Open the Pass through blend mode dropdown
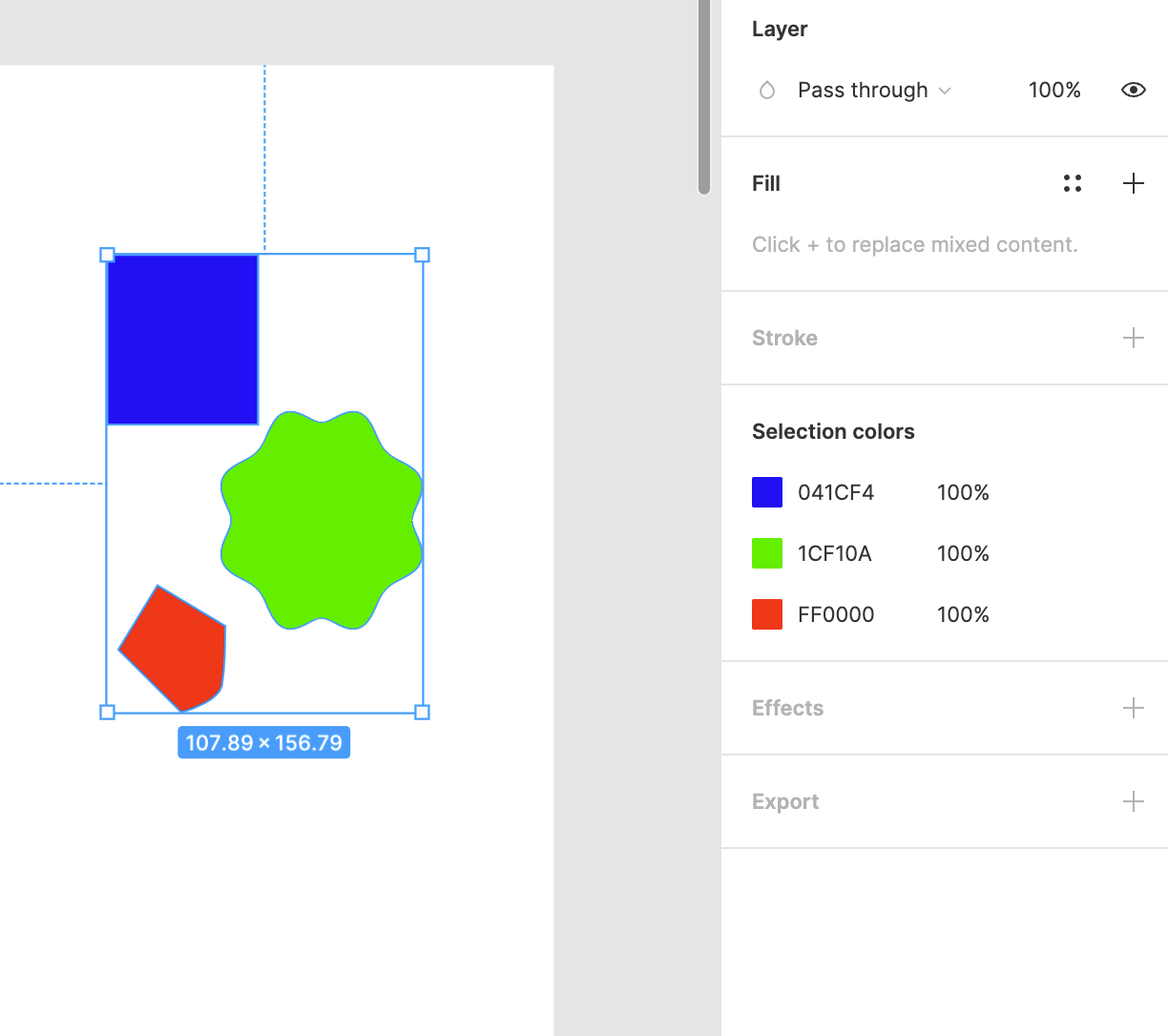 coord(874,90)
